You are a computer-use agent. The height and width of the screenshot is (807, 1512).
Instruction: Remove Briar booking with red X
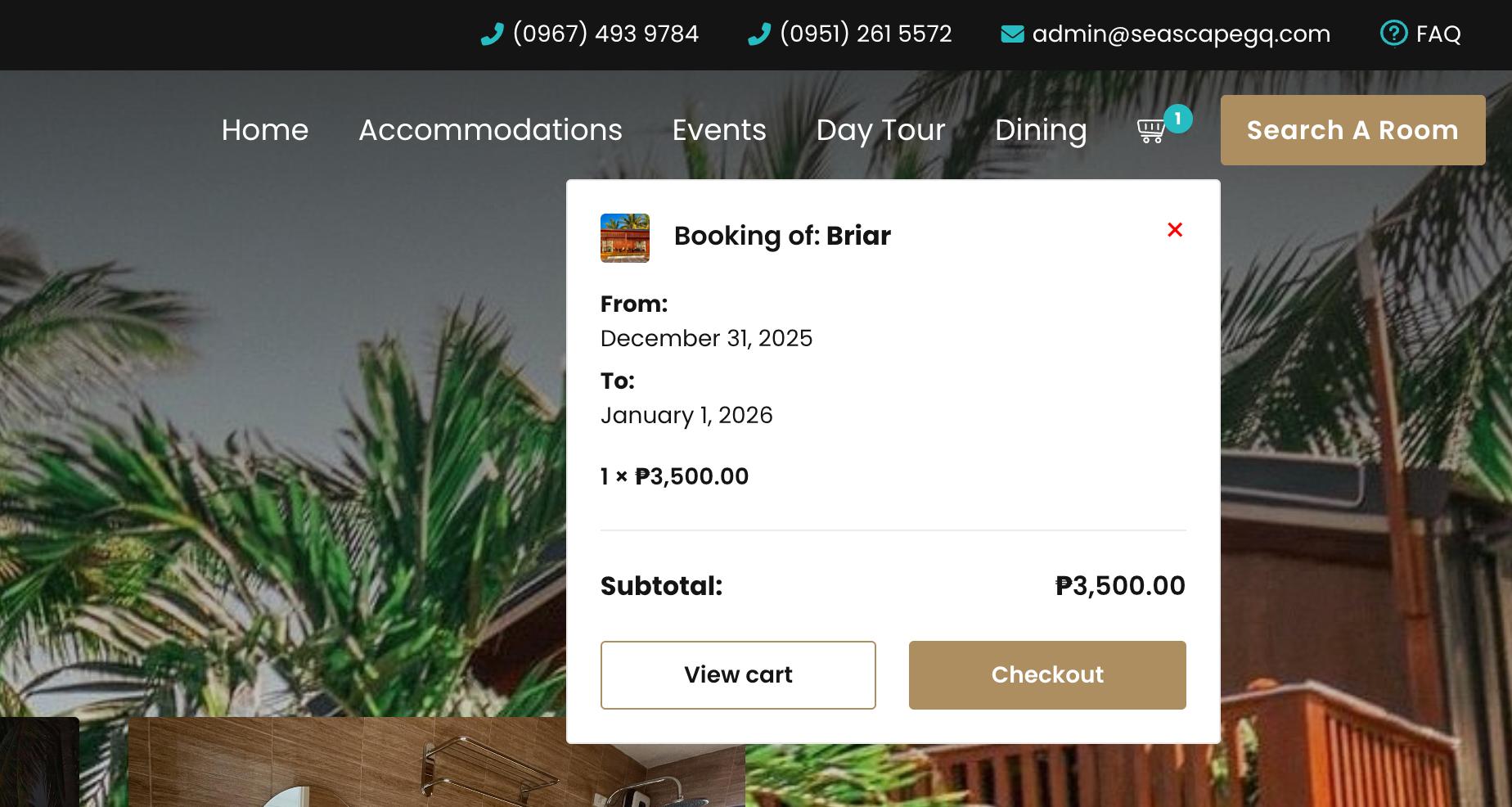pos(1175,230)
